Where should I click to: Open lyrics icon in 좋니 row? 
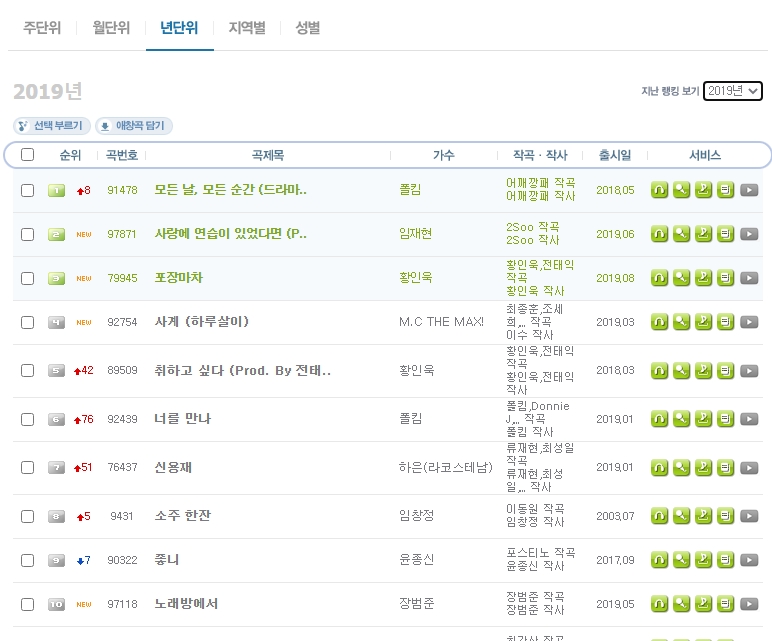(x=725, y=559)
